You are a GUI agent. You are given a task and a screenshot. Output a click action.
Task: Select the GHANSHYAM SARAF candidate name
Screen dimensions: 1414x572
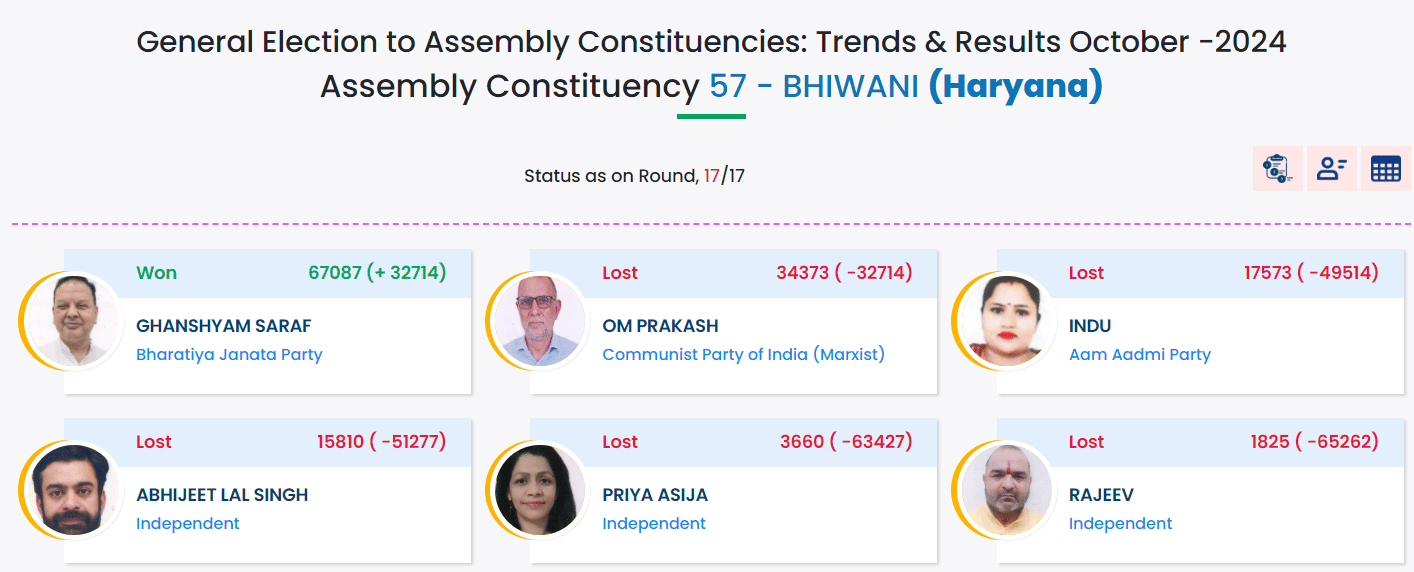223,326
